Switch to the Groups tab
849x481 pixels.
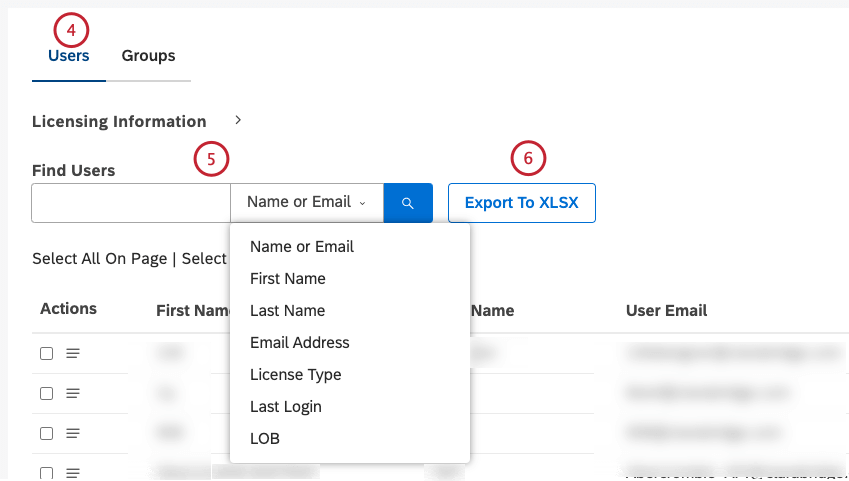tap(148, 56)
